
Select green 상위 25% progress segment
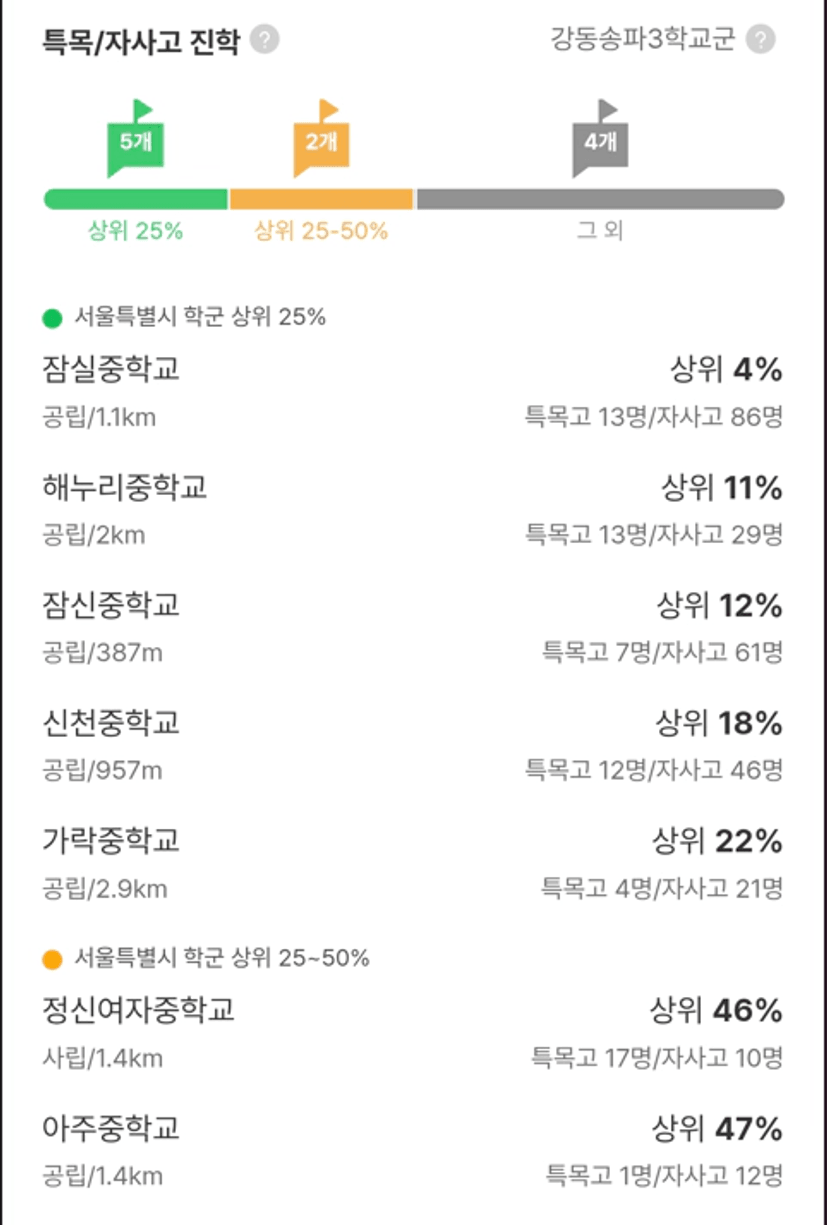135,199
